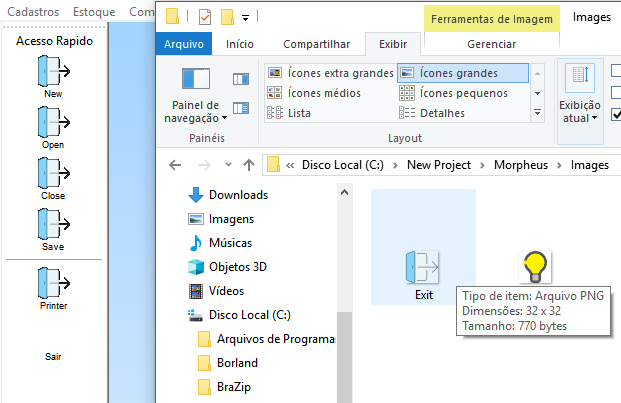This screenshot has height=403, width=621.
Task: Expand arrow after Morpheus breadcrumb
Action: tap(559, 165)
